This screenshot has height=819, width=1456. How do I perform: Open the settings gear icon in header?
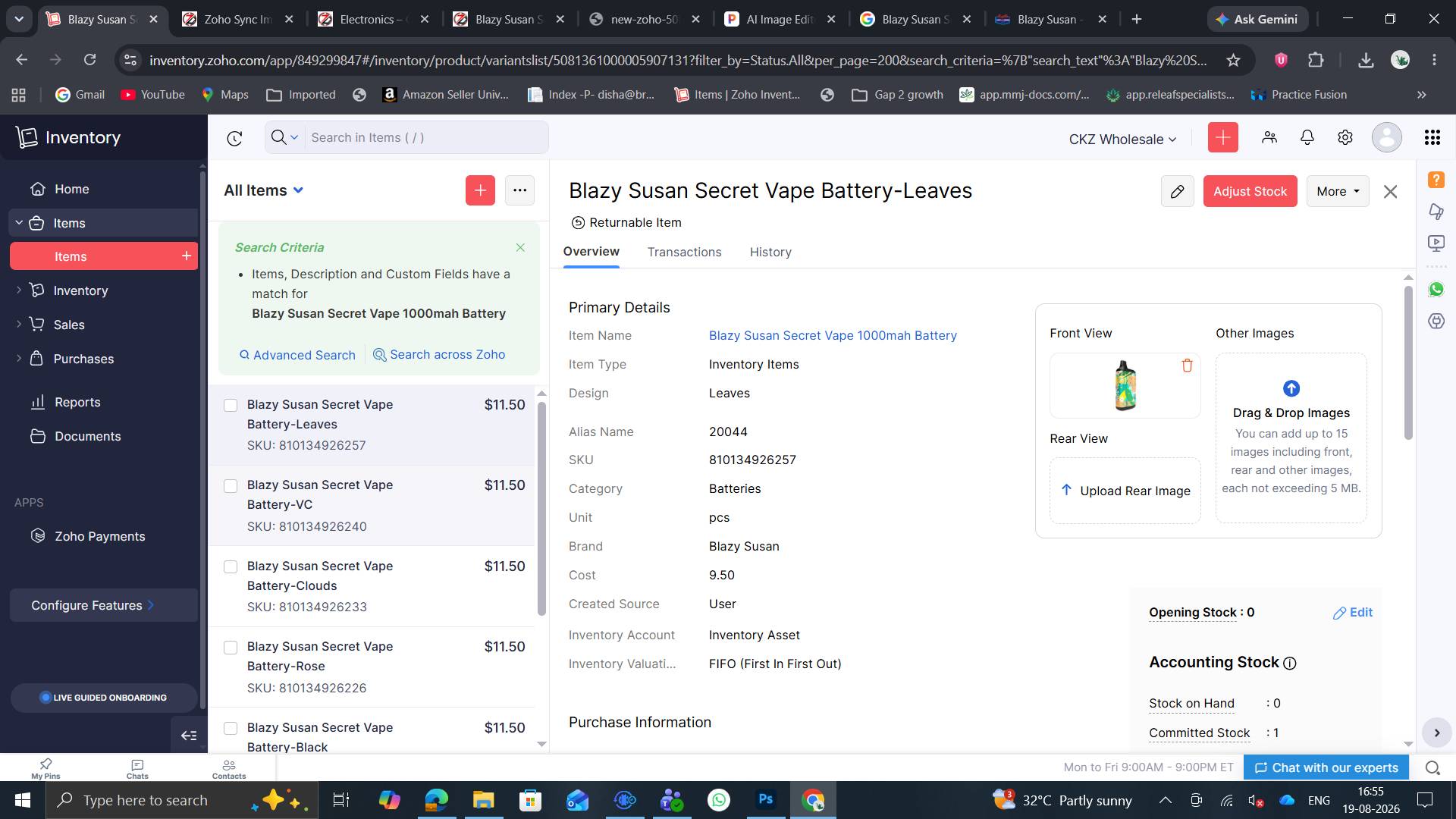coord(1345,137)
